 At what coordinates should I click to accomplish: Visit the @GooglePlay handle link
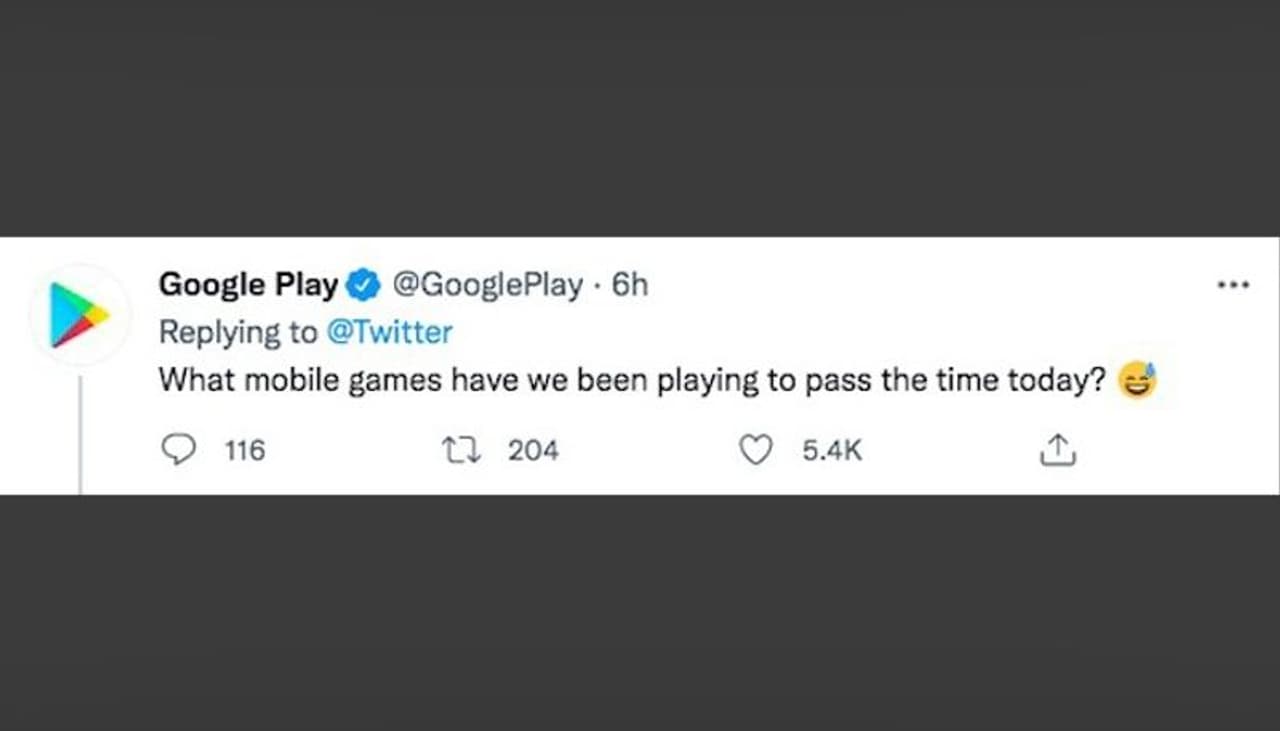point(487,285)
